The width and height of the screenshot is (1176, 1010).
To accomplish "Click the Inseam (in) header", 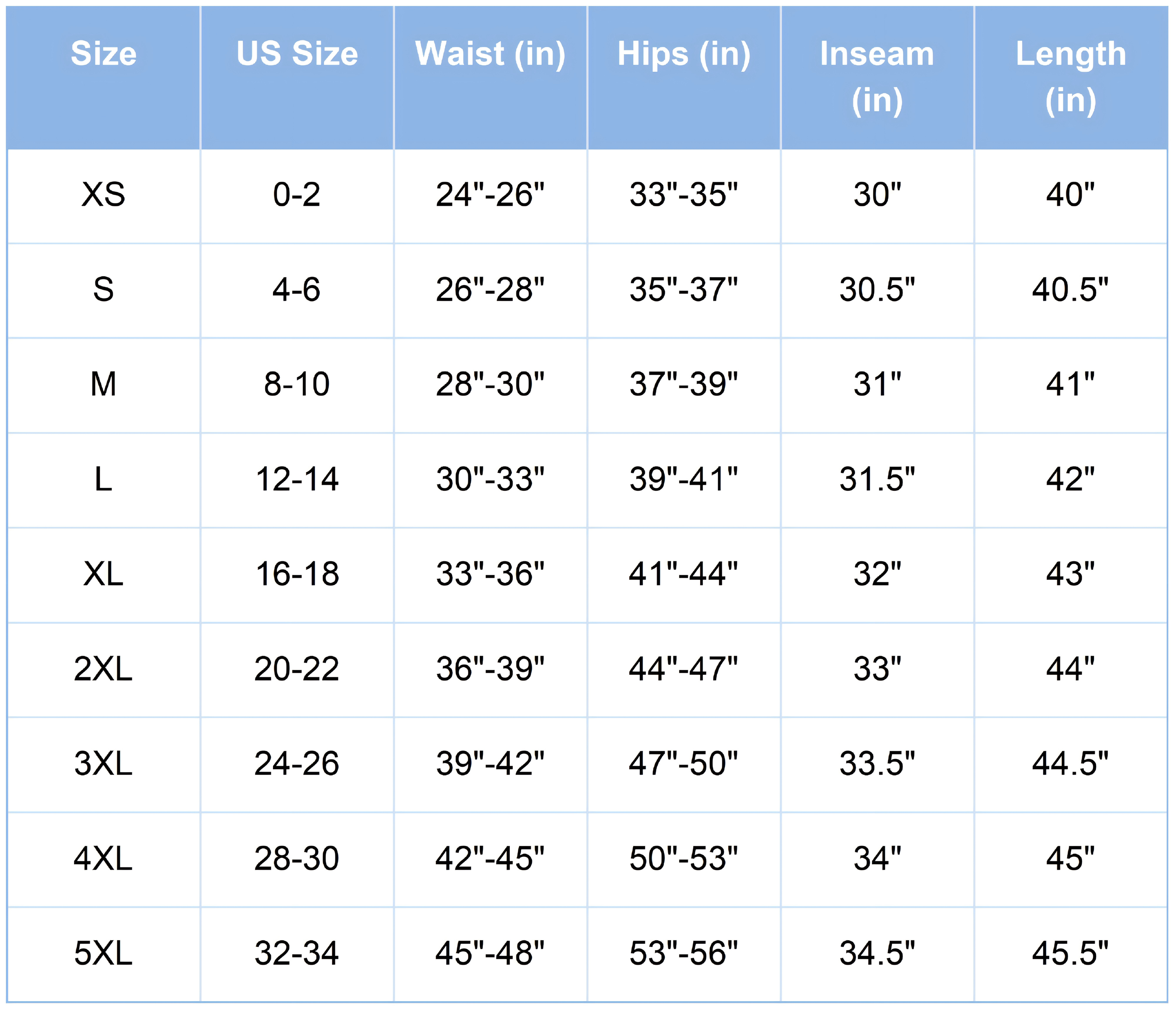I will [877, 78].
